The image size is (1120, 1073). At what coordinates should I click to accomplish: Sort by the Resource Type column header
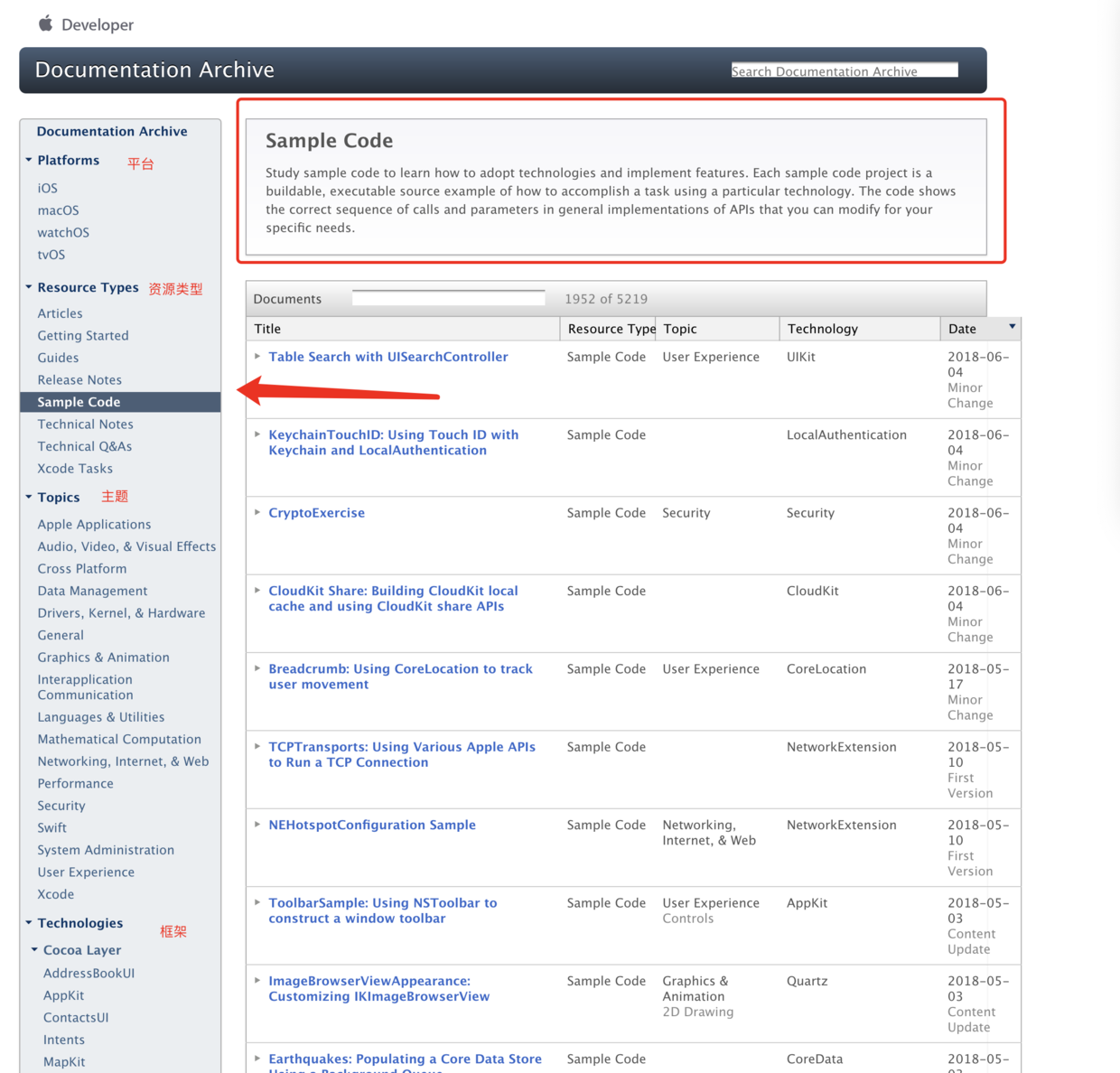(x=608, y=329)
